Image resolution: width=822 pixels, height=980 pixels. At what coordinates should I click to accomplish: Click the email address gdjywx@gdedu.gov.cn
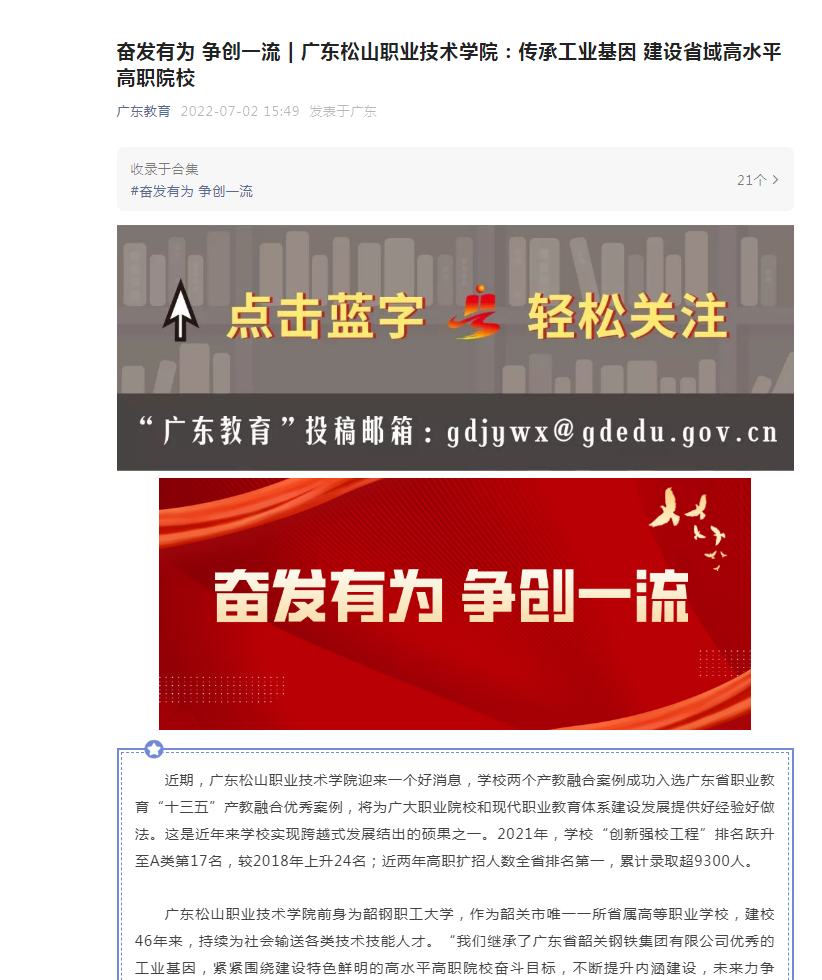[x=612, y=432]
